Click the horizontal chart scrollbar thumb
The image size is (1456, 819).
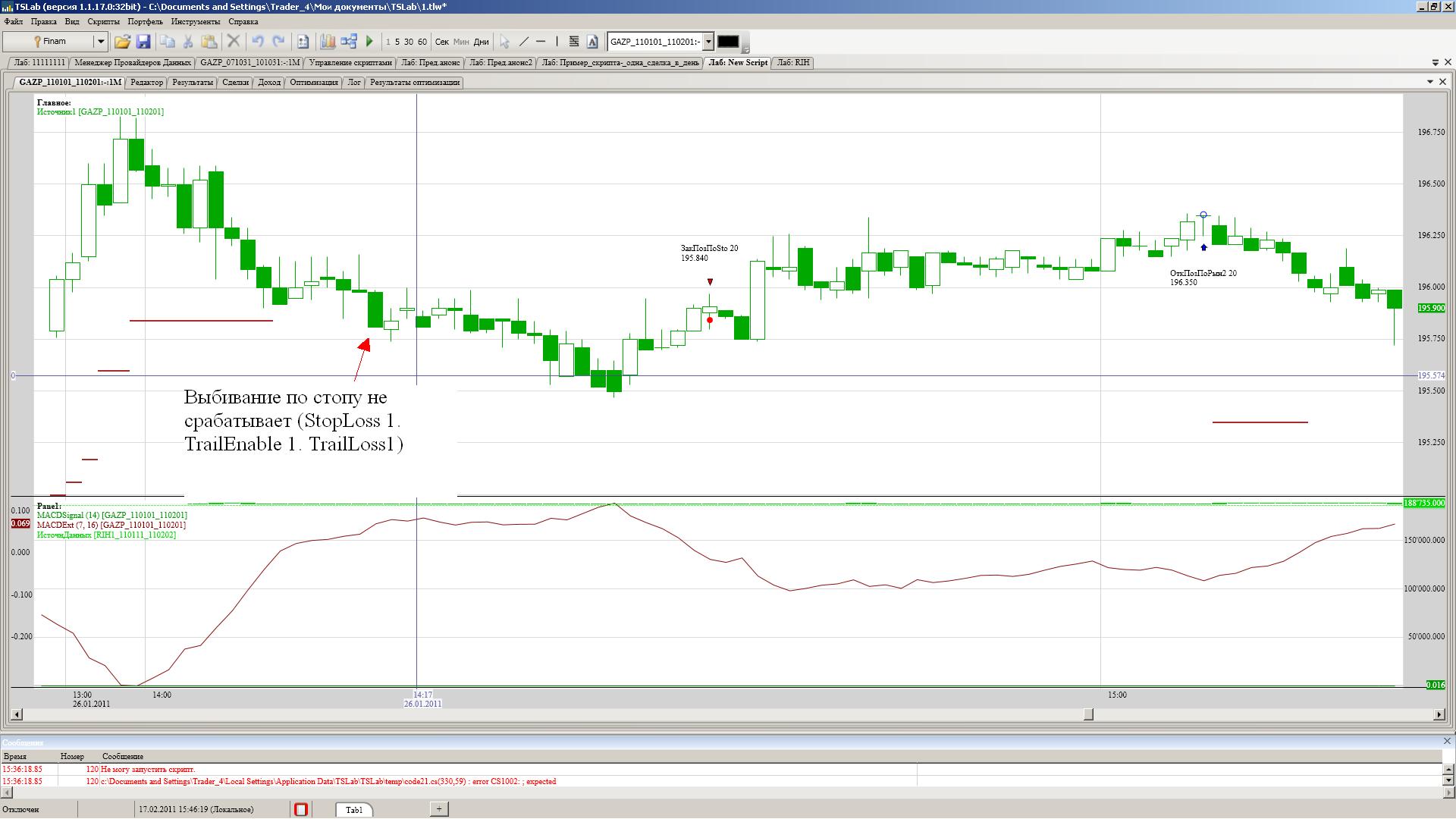pos(1088,714)
